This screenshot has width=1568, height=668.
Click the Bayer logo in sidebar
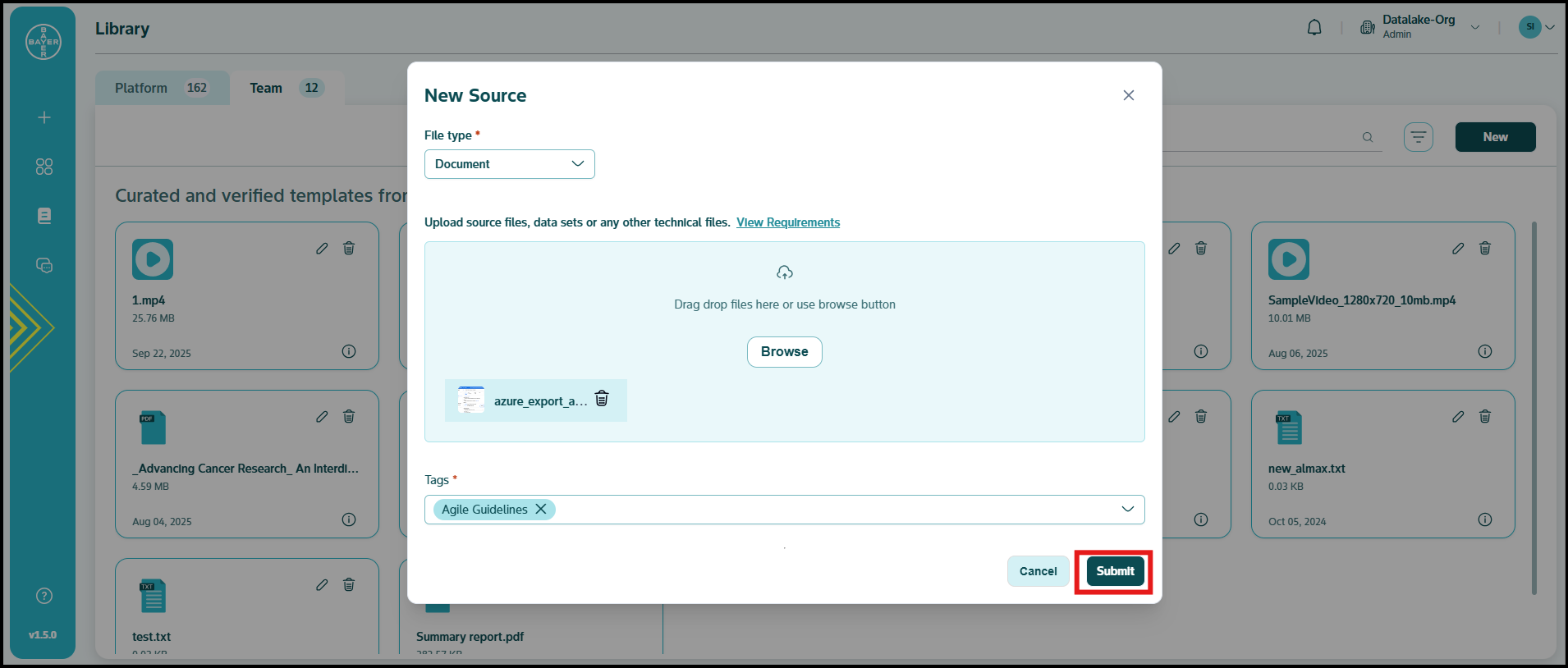tap(44, 42)
